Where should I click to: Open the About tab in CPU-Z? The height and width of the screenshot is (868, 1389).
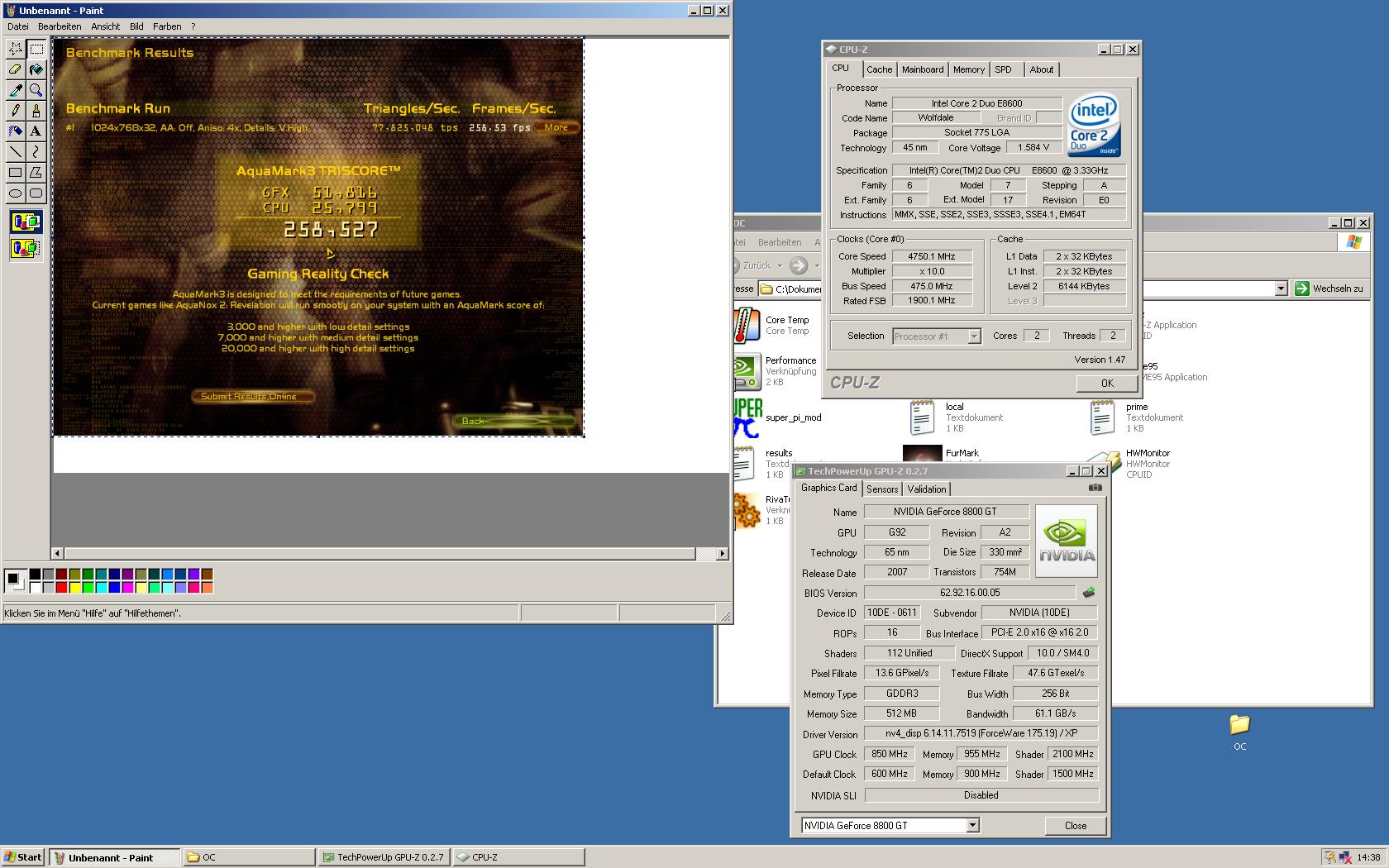tap(1041, 69)
